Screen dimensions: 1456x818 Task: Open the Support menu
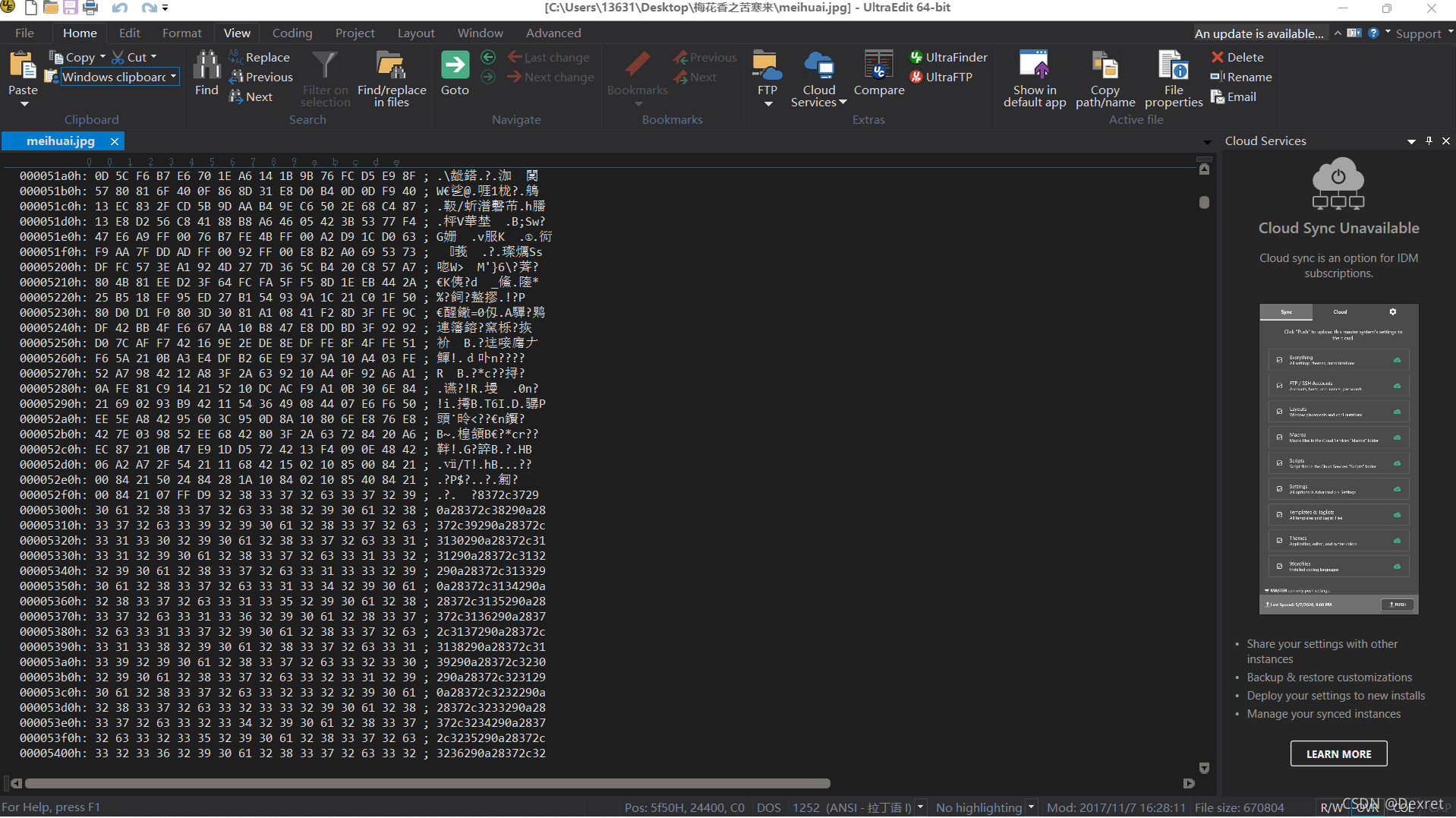coord(1418,33)
